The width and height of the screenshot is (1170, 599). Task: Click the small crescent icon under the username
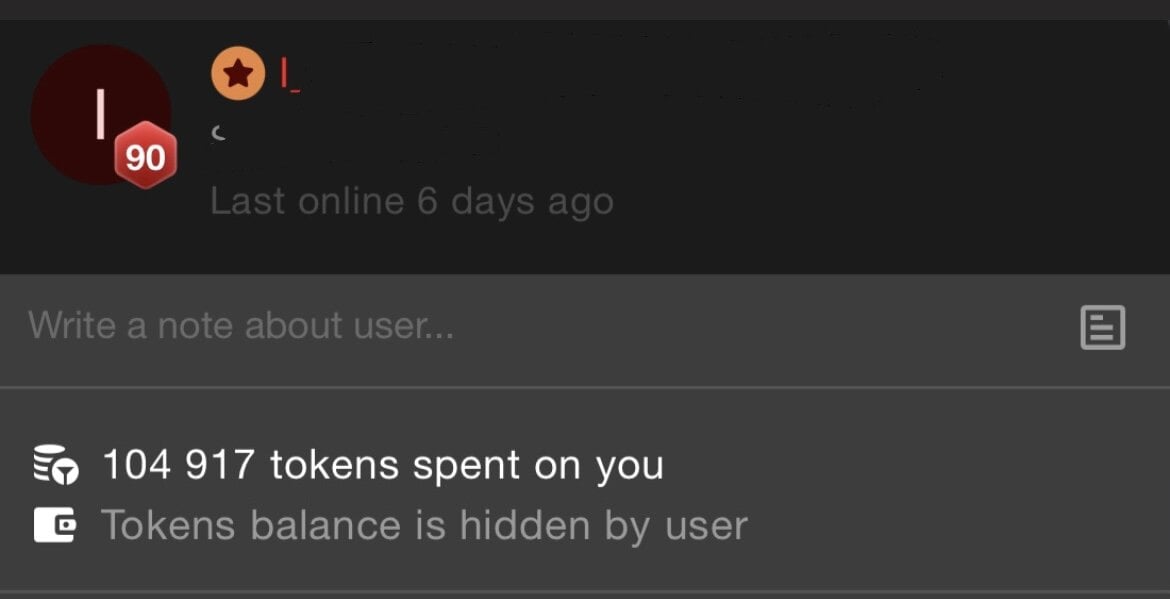click(x=218, y=134)
